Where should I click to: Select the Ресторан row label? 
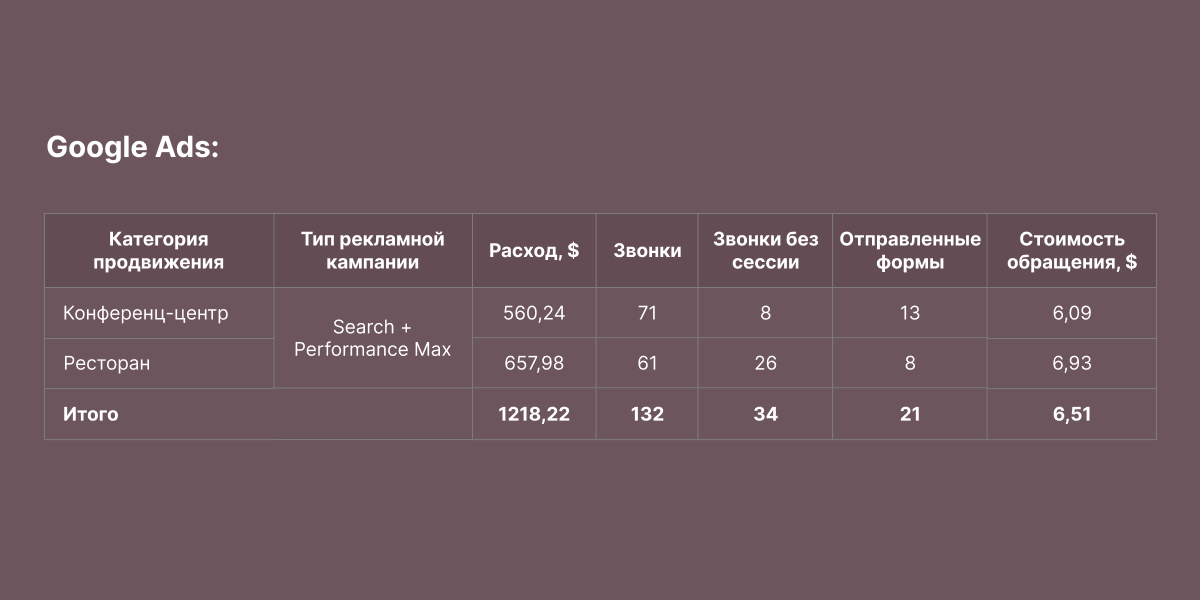tap(107, 363)
